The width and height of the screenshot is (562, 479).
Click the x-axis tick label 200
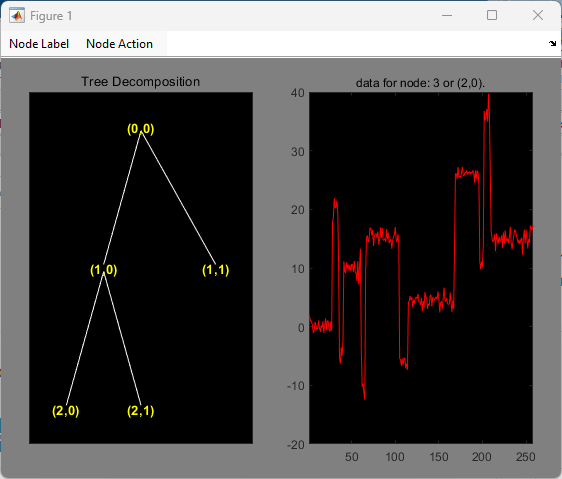481,457
